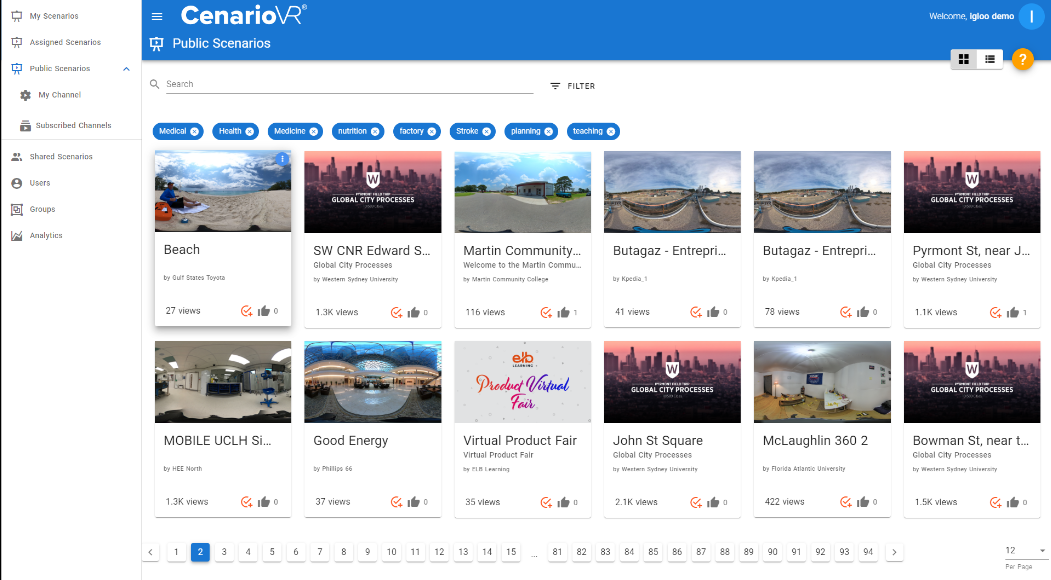Viewport: 1051px width, 580px height.
Task: Click the assign icon on the Beach card
Action: (246, 311)
